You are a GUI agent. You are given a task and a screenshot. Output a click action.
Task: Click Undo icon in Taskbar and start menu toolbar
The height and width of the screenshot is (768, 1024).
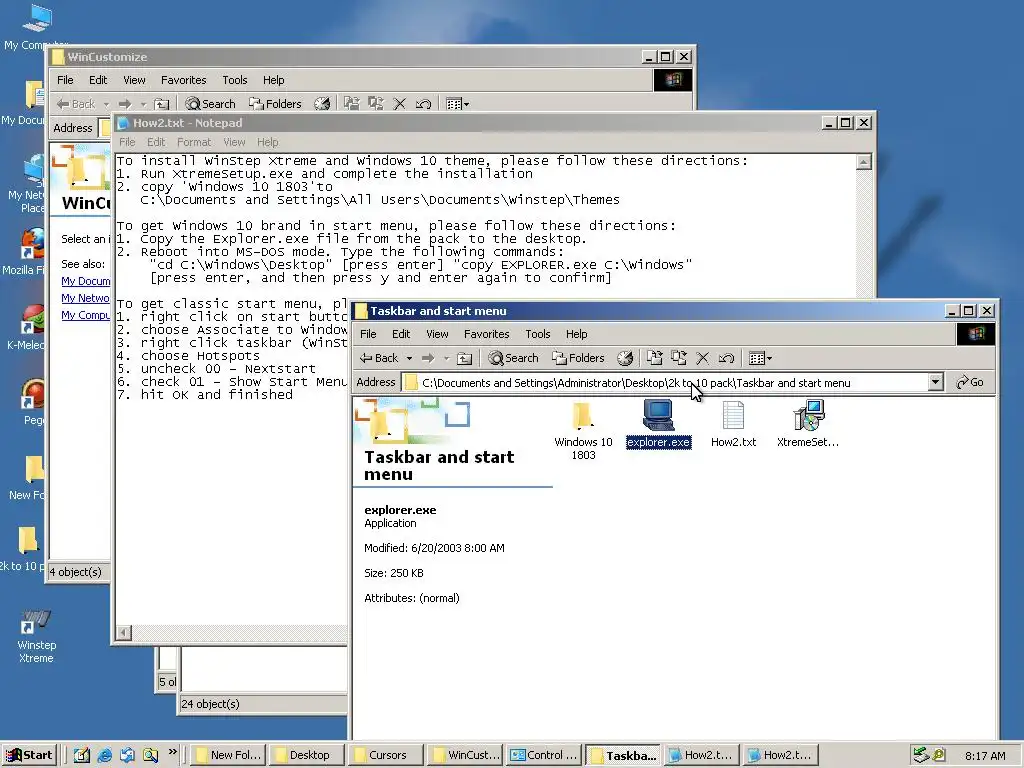726,358
